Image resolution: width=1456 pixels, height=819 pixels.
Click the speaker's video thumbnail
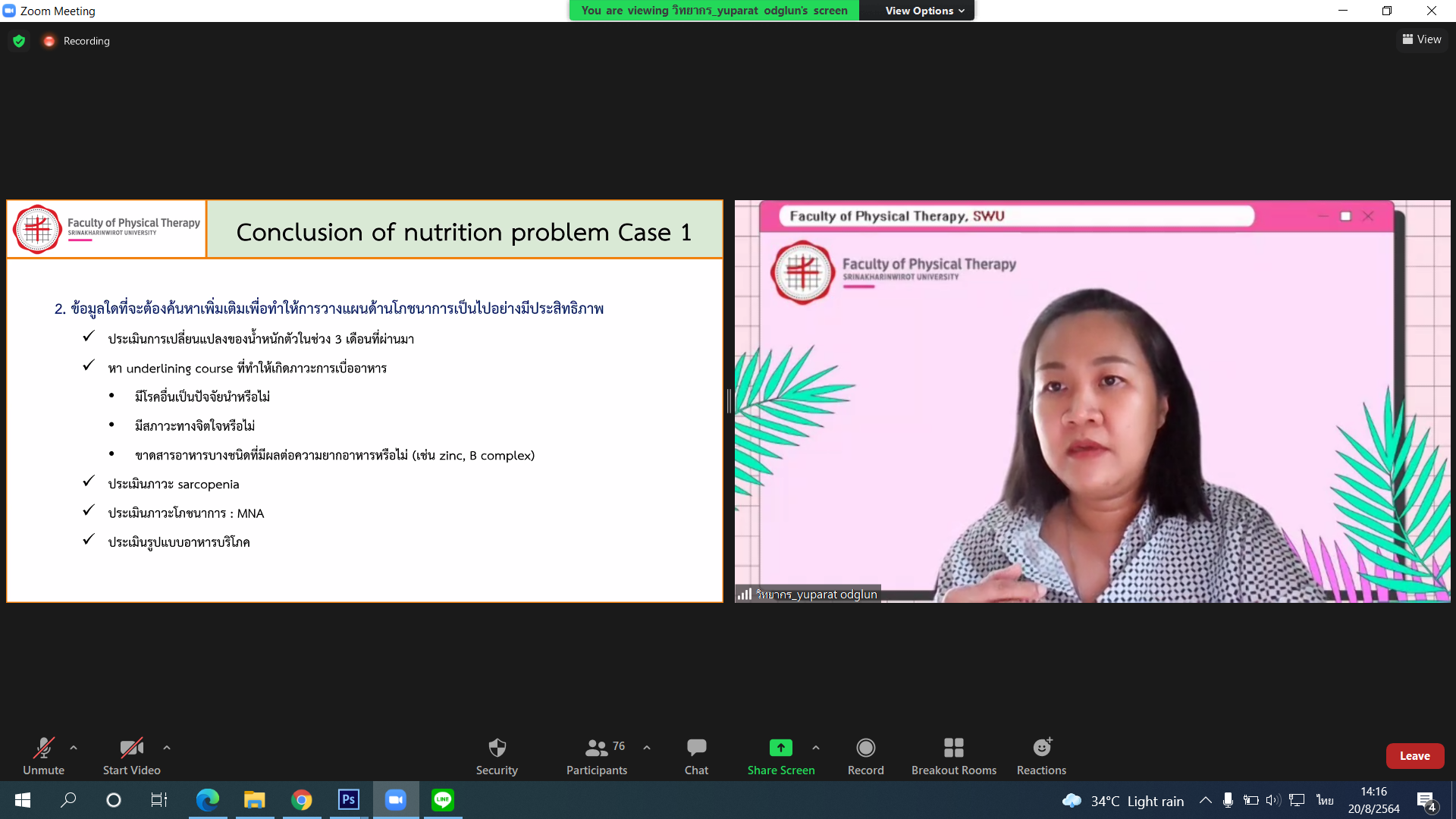pyautogui.click(x=1092, y=402)
